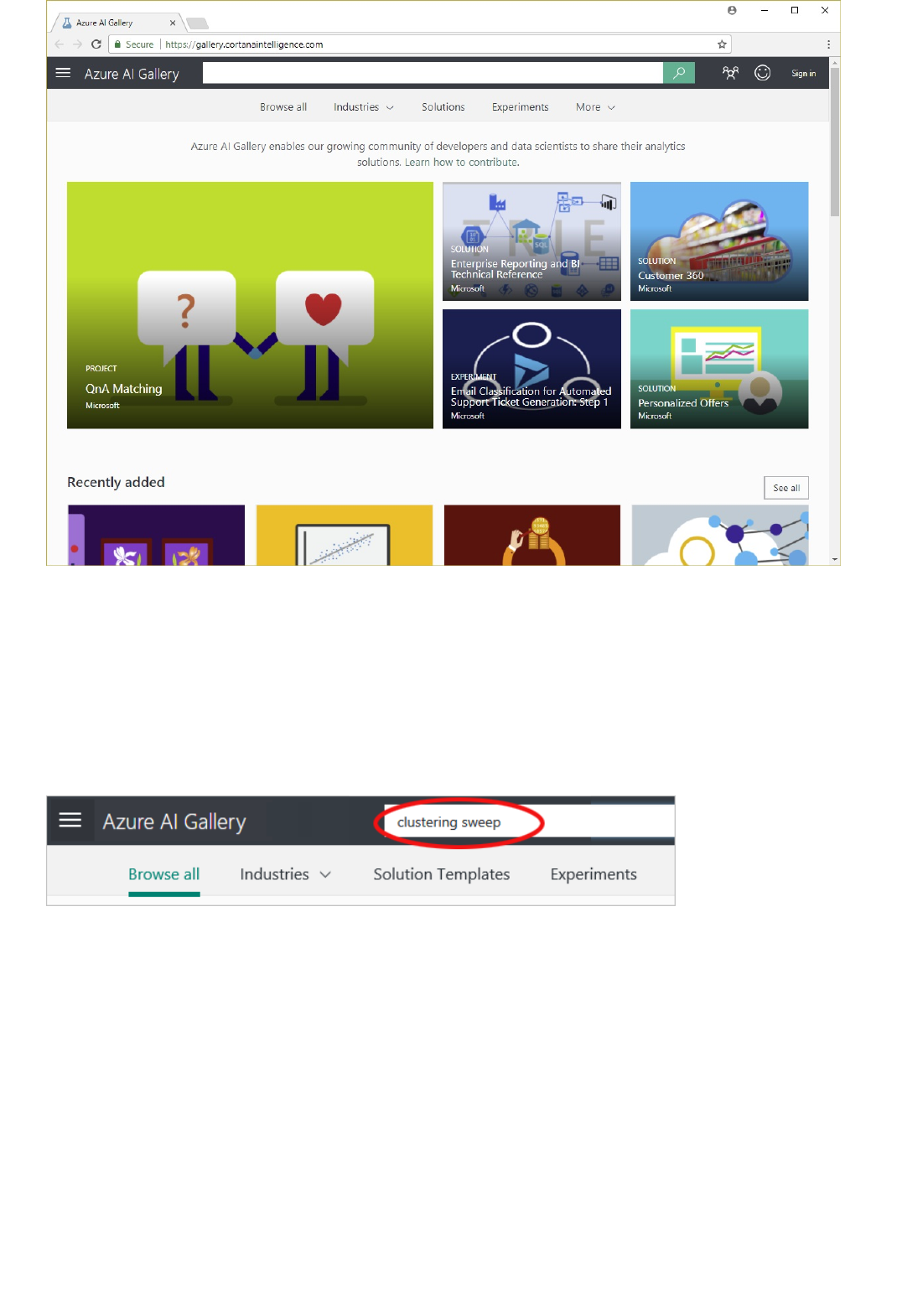The image size is (902, 1316).
Task: Open Solution Templates tab
Action: [x=442, y=874]
